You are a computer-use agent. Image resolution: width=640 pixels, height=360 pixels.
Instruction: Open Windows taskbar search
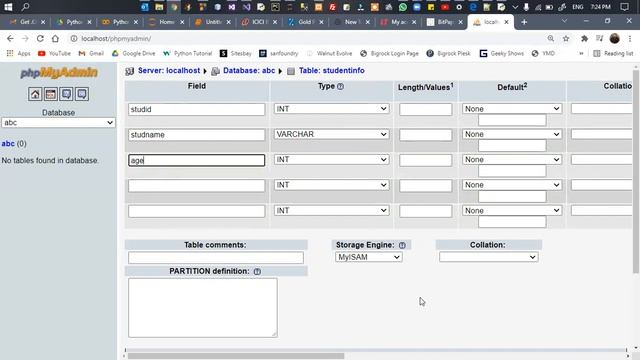[x=25, y=7]
